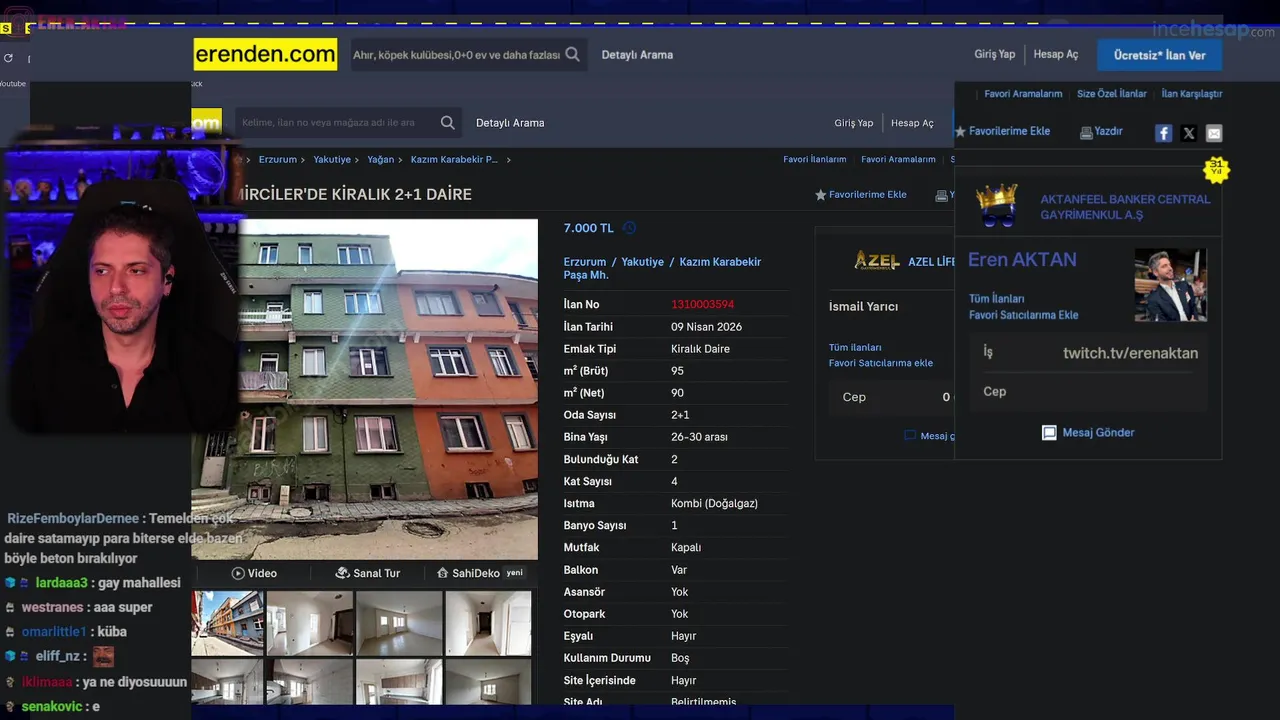Click the erenden.com logo
Screen dimensions: 1280x720
pyautogui.click(x=265, y=54)
